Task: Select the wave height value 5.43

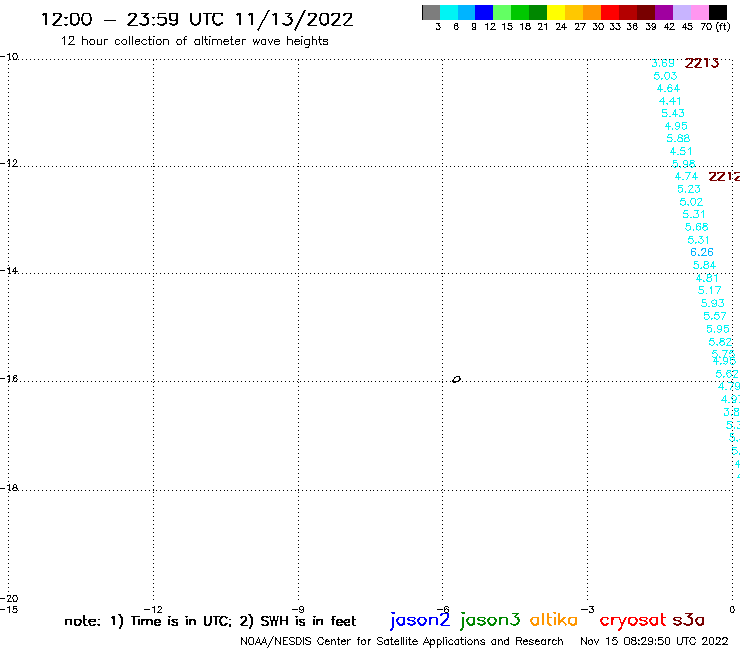Action: [673, 113]
